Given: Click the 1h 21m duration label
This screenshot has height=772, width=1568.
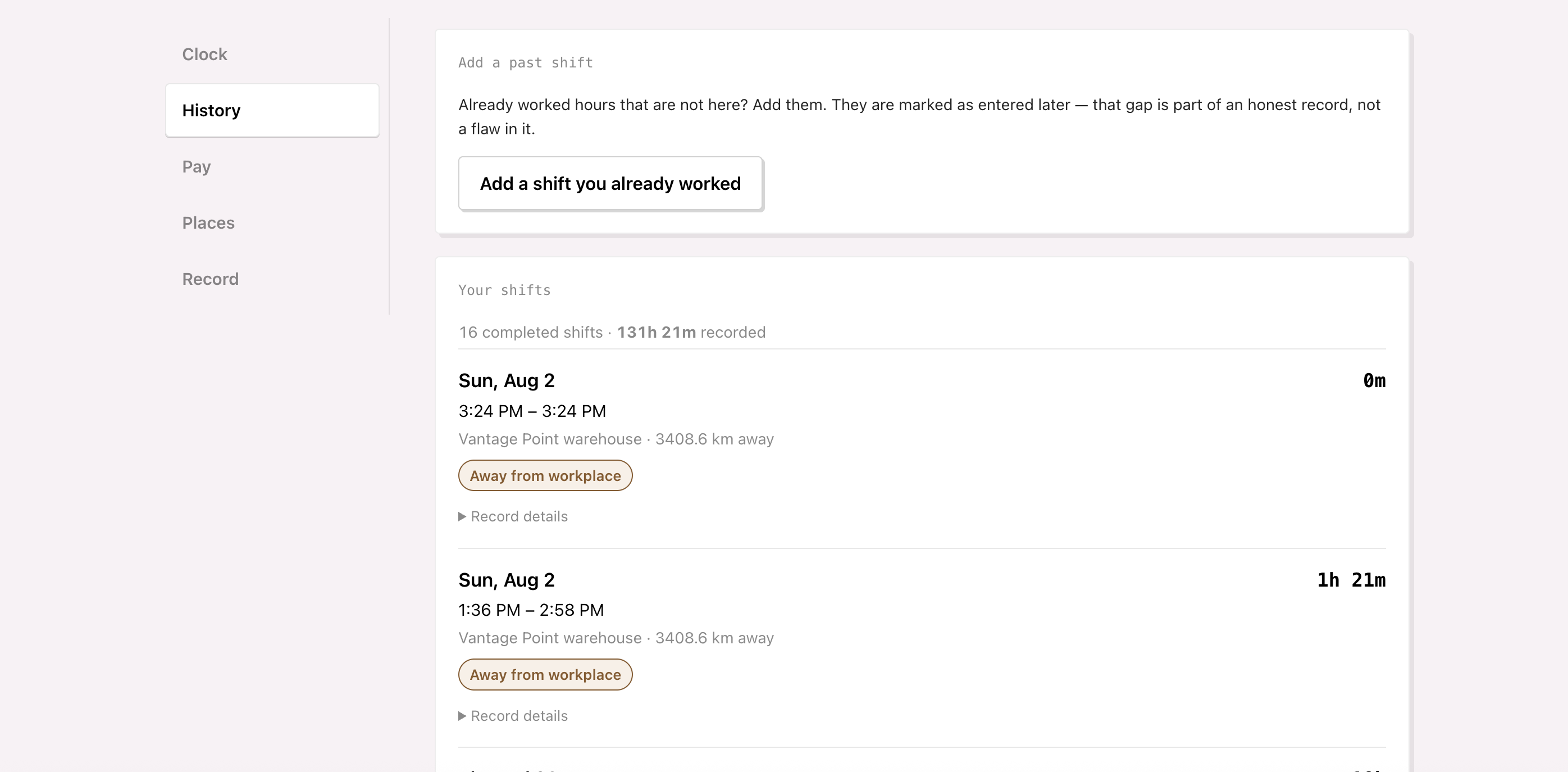Looking at the screenshot, I should tap(1351, 580).
